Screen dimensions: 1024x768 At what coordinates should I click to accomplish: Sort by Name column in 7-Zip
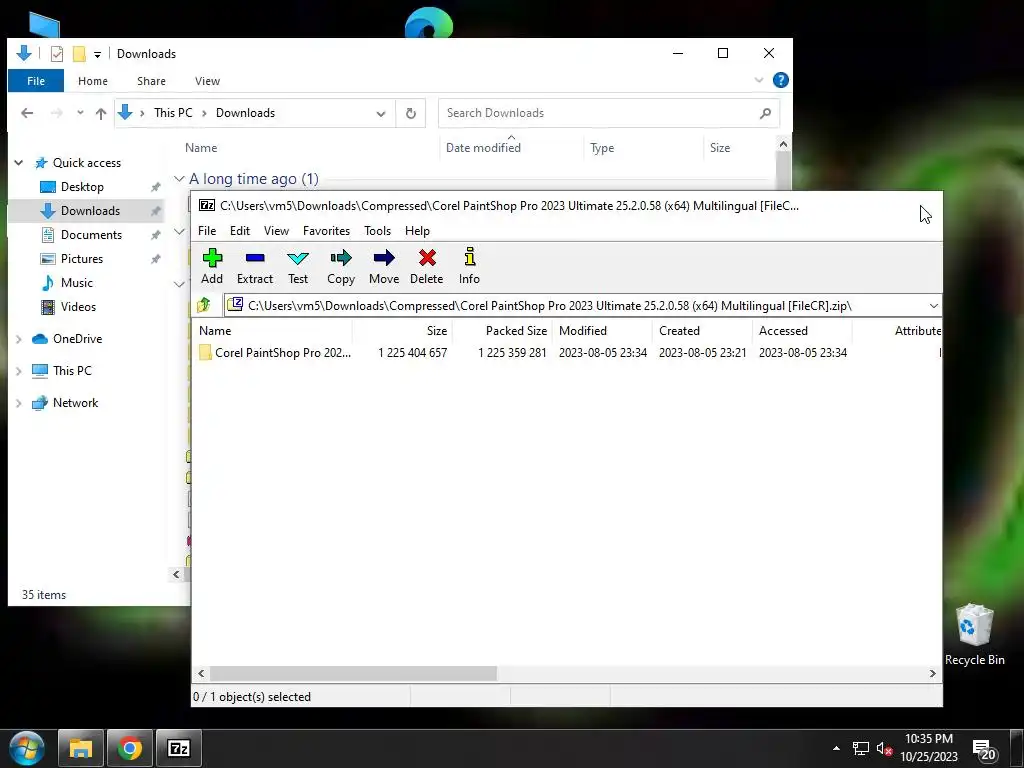(x=273, y=330)
